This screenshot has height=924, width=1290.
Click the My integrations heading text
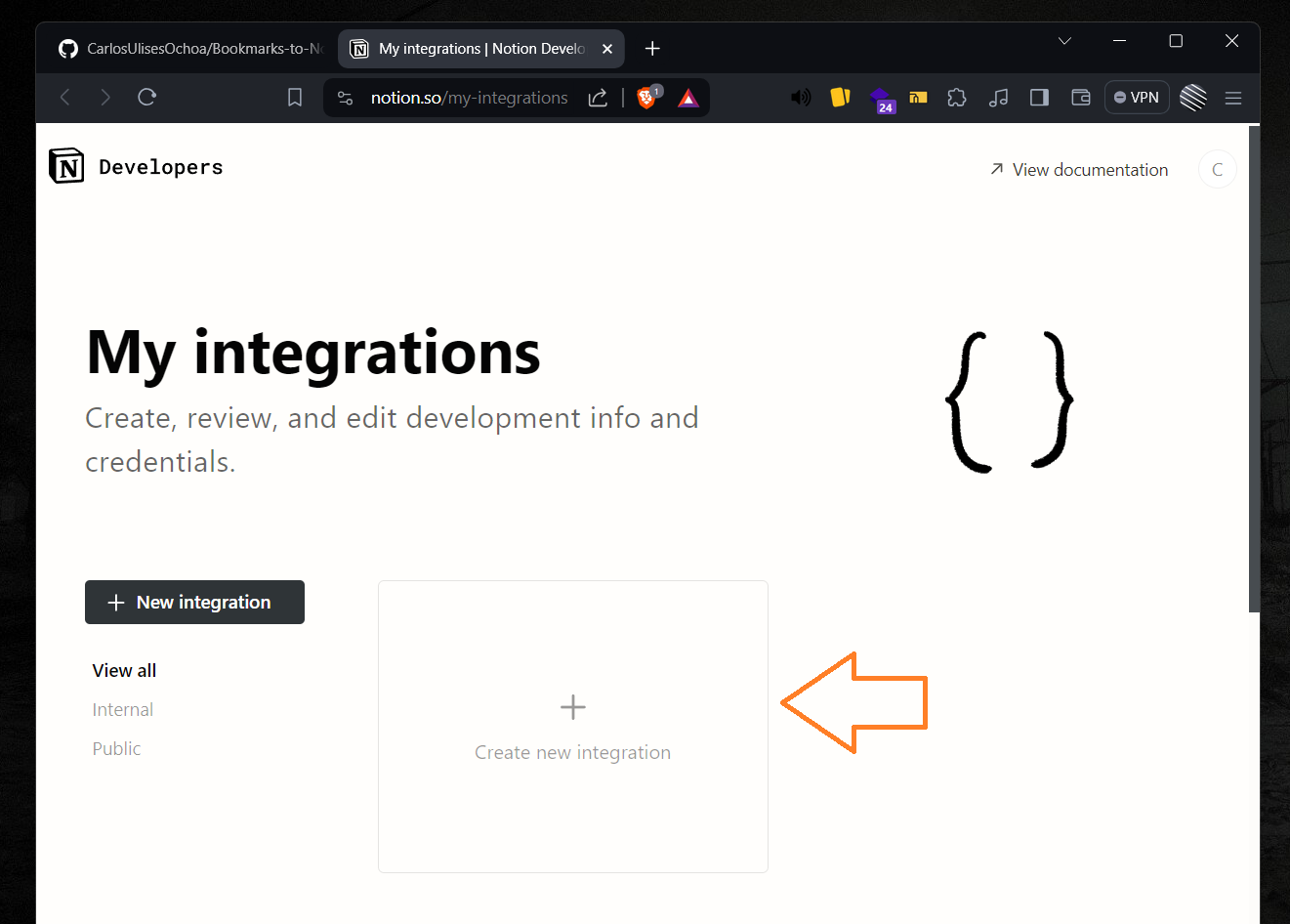coord(313,353)
